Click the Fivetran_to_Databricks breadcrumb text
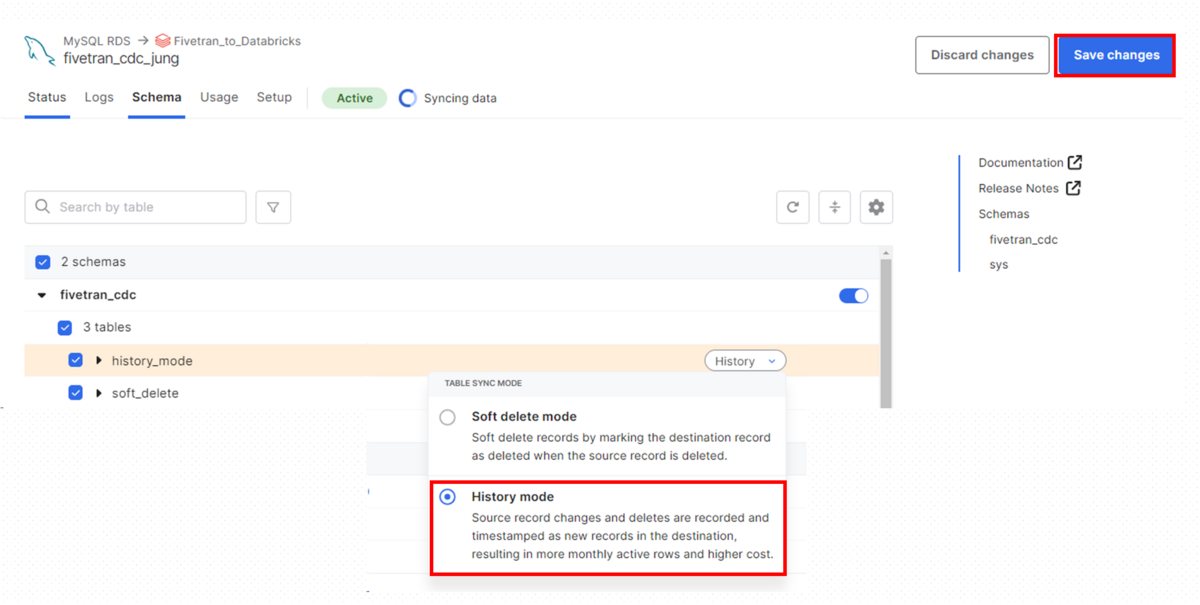The image size is (1200, 605). click(237, 41)
